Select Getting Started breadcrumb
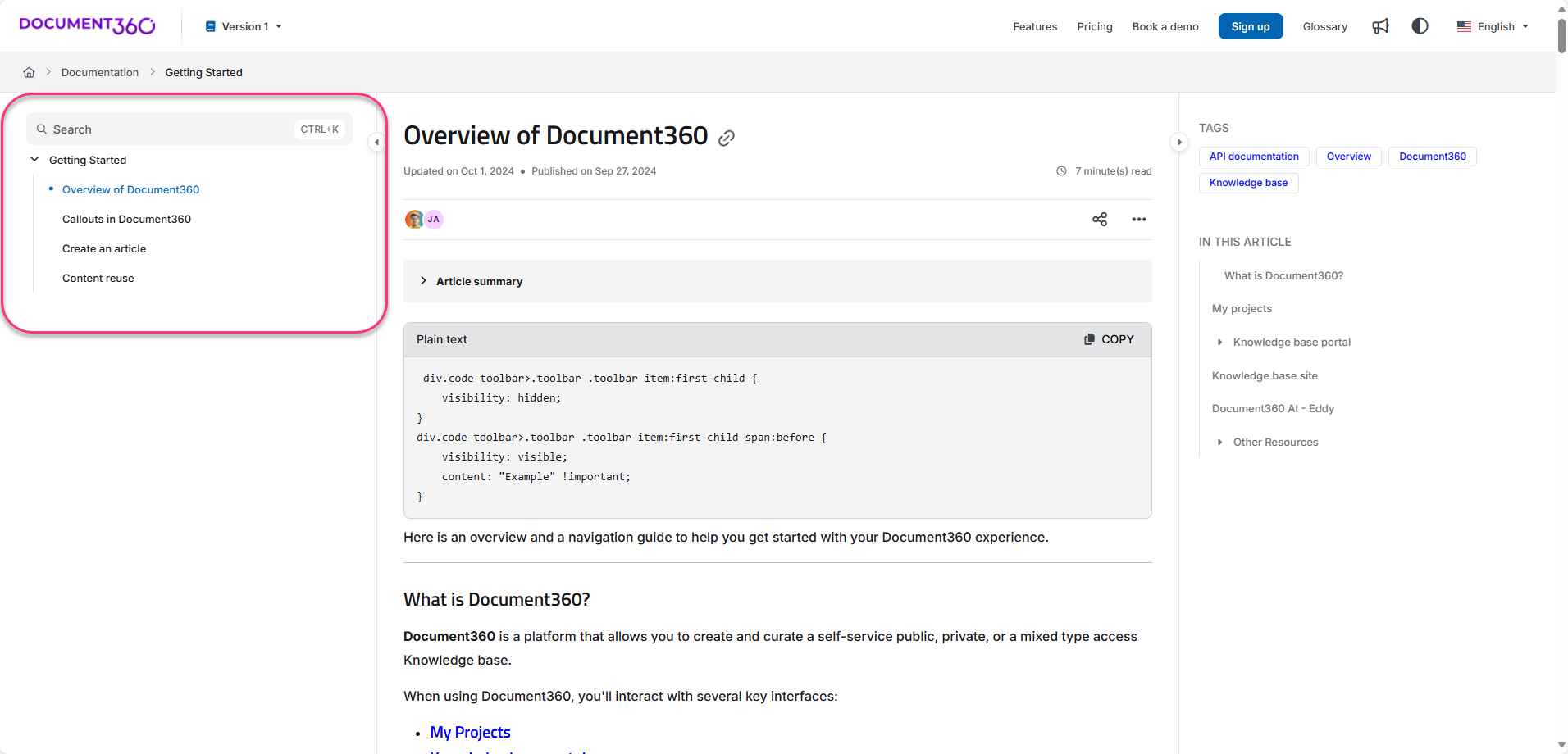1568x754 pixels. tap(204, 72)
